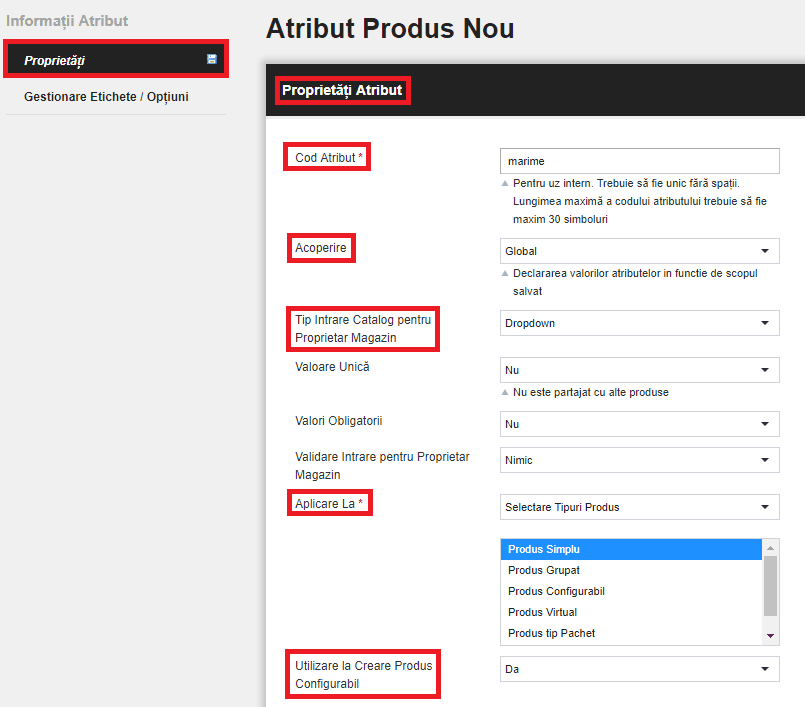Click the Informații Atribut sidebar heading

coord(67,21)
